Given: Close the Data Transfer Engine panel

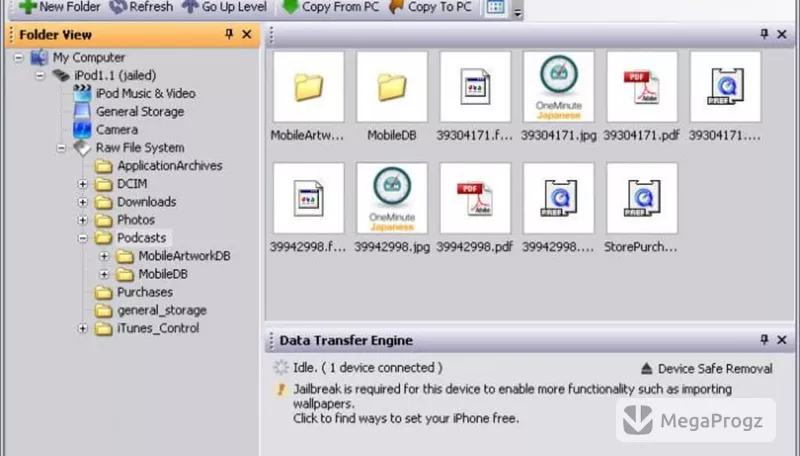Looking at the screenshot, I should 782,340.
